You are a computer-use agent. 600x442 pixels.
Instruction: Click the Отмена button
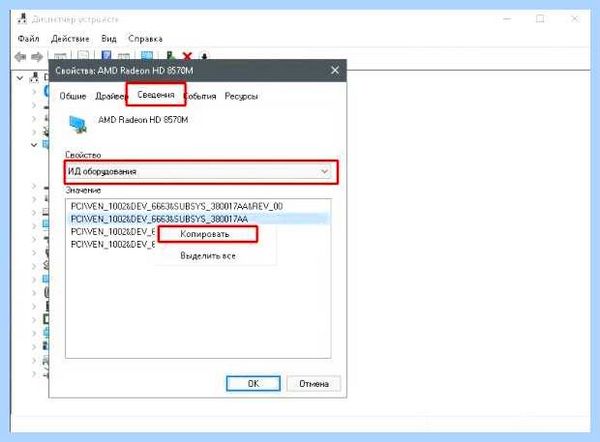[314, 383]
